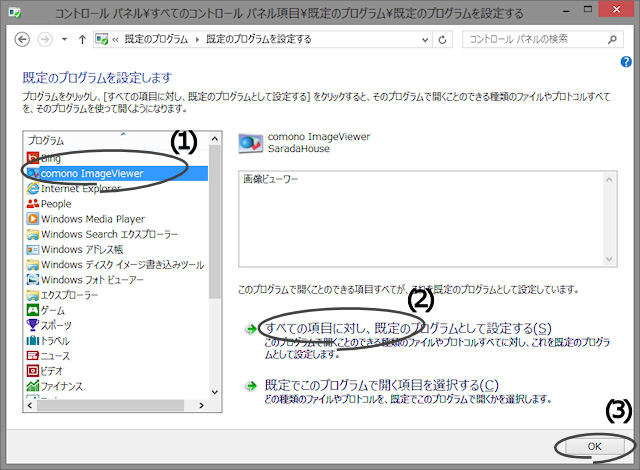Select Bing icon in program list
The width and height of the screenshot is (640, 470).
(x=33, y=158)
